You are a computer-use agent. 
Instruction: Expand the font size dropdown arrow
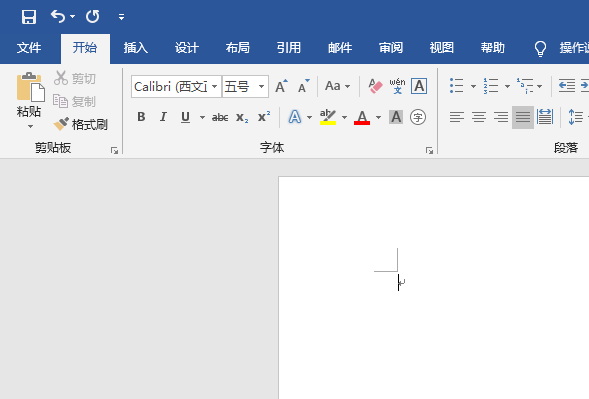(261, 87)
